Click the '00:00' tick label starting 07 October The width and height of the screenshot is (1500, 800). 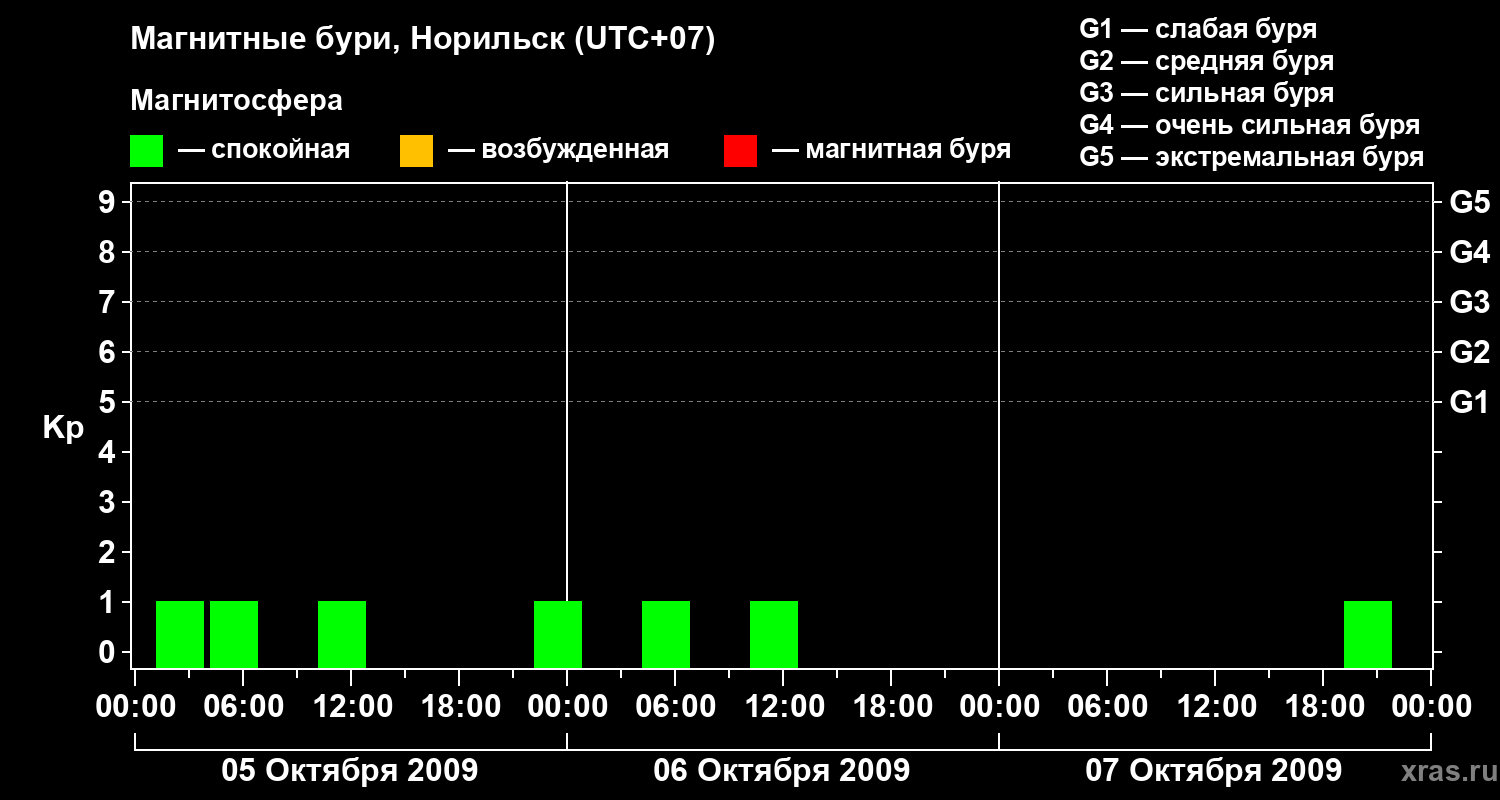point(999,707)
